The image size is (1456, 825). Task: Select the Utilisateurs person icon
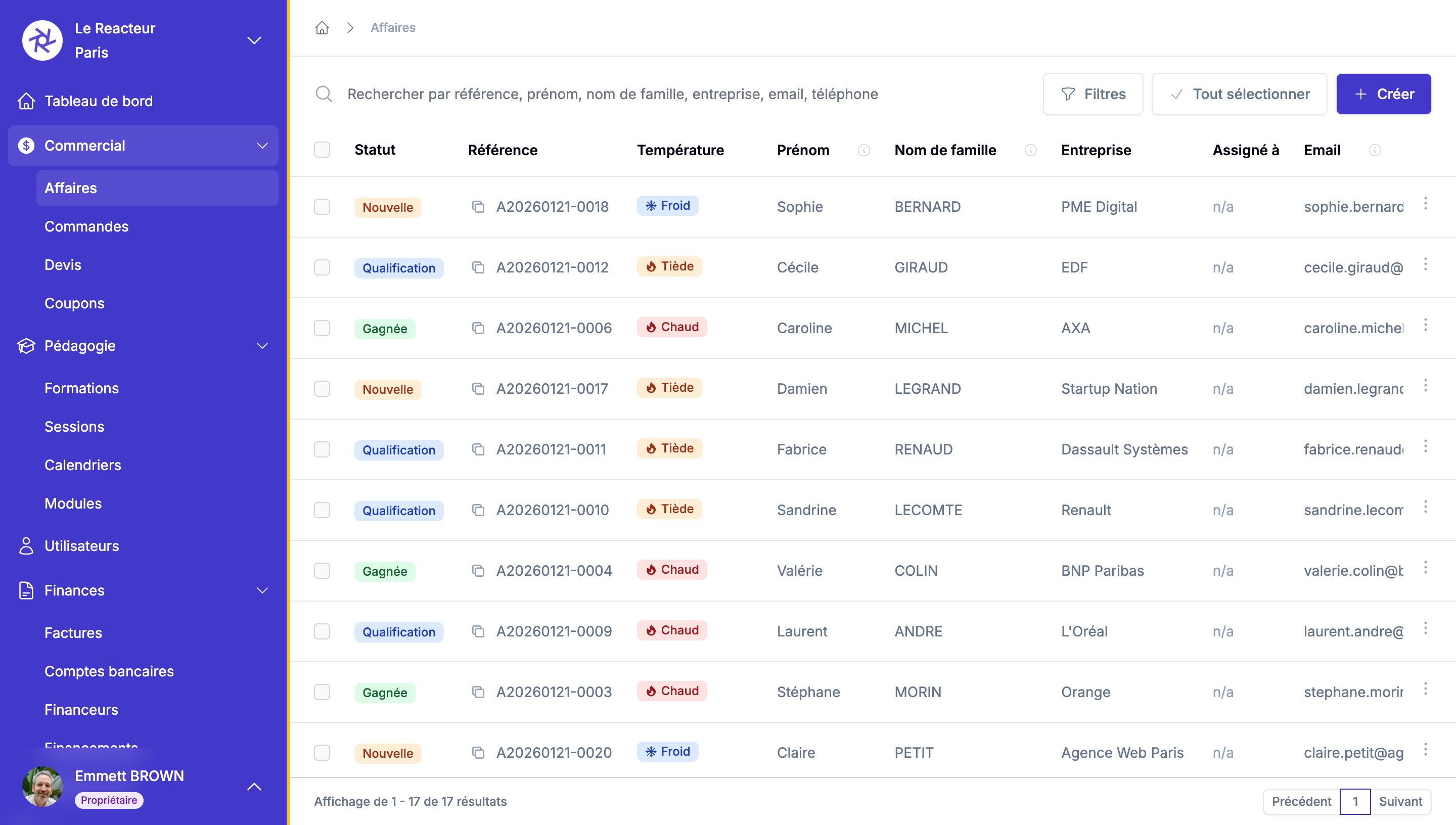[x=26, y=545]
